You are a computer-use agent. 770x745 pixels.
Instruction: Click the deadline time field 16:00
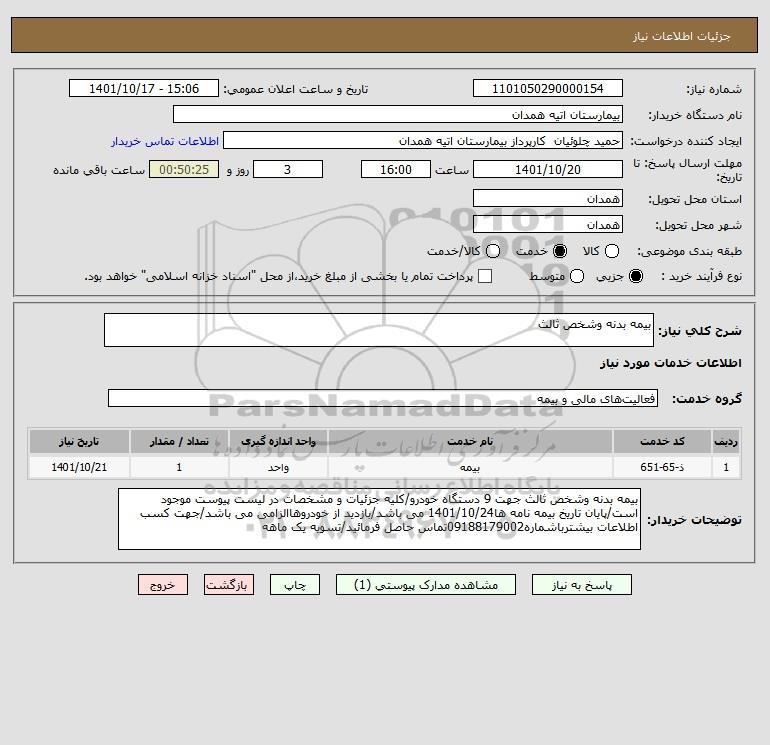point(396,169)
